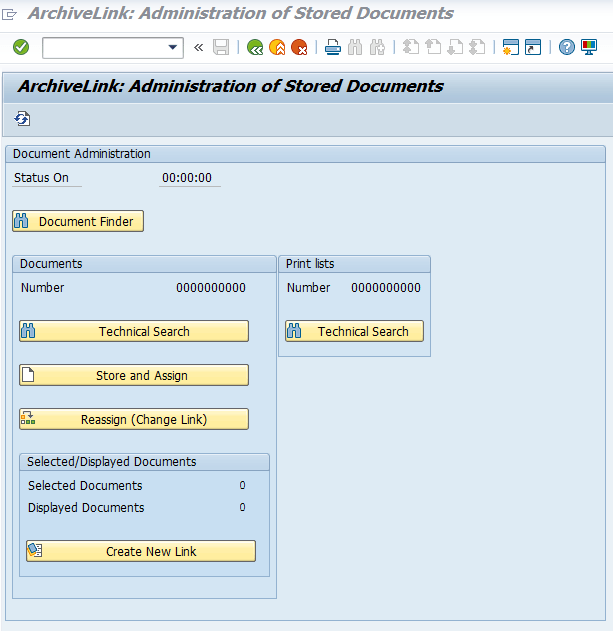Image resolution: width=613 pixels, height=631 pixels.
Task: Click the Print lists Number value
Action: [386, 287]
